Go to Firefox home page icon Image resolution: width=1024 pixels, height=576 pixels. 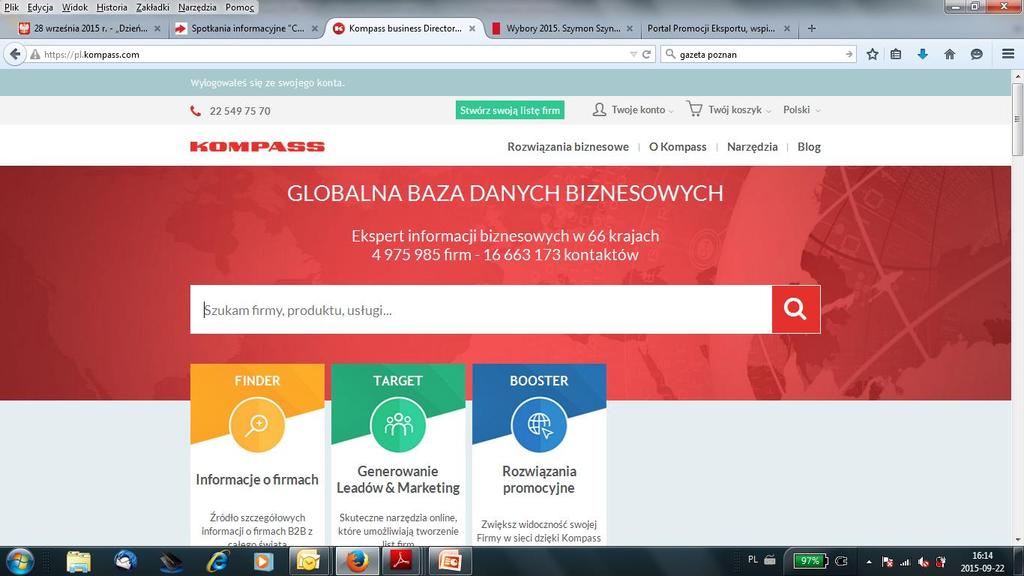[950, 54]
